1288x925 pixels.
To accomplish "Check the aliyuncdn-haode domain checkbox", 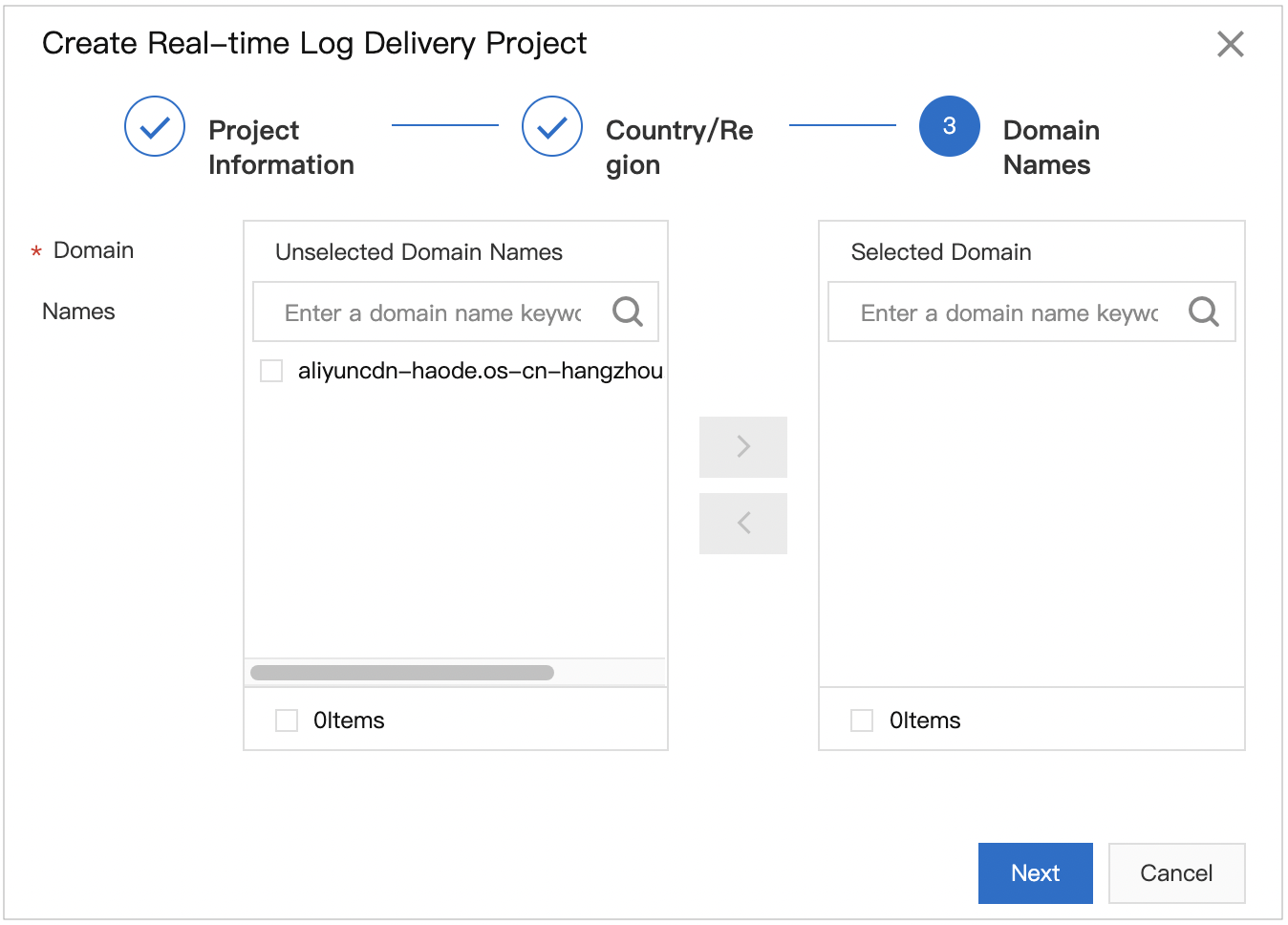I will (x=271, y=371).
